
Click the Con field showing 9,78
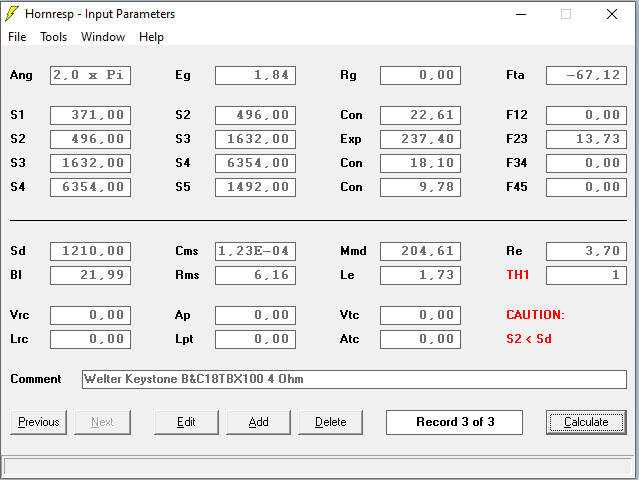[421, 187]
